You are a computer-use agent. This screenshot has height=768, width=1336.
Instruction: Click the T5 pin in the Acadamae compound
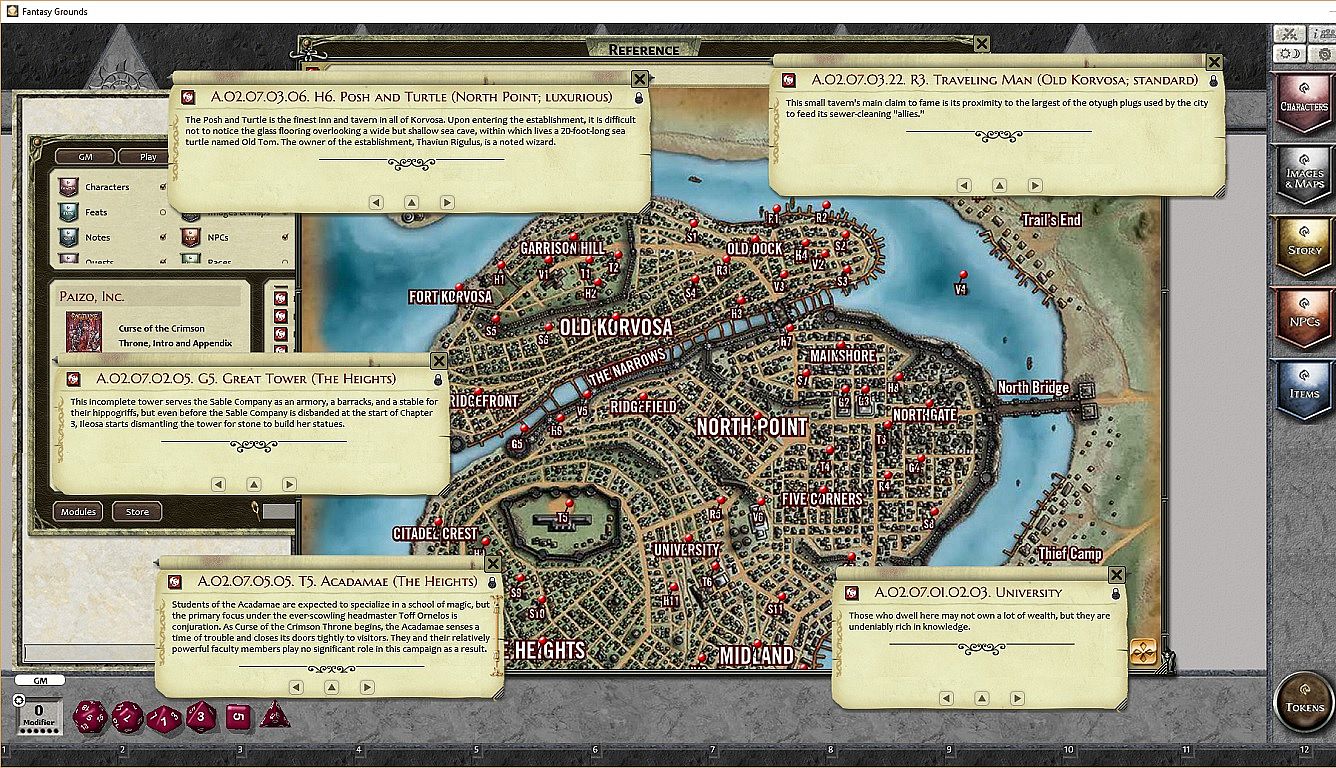click(x=569, y=503)
